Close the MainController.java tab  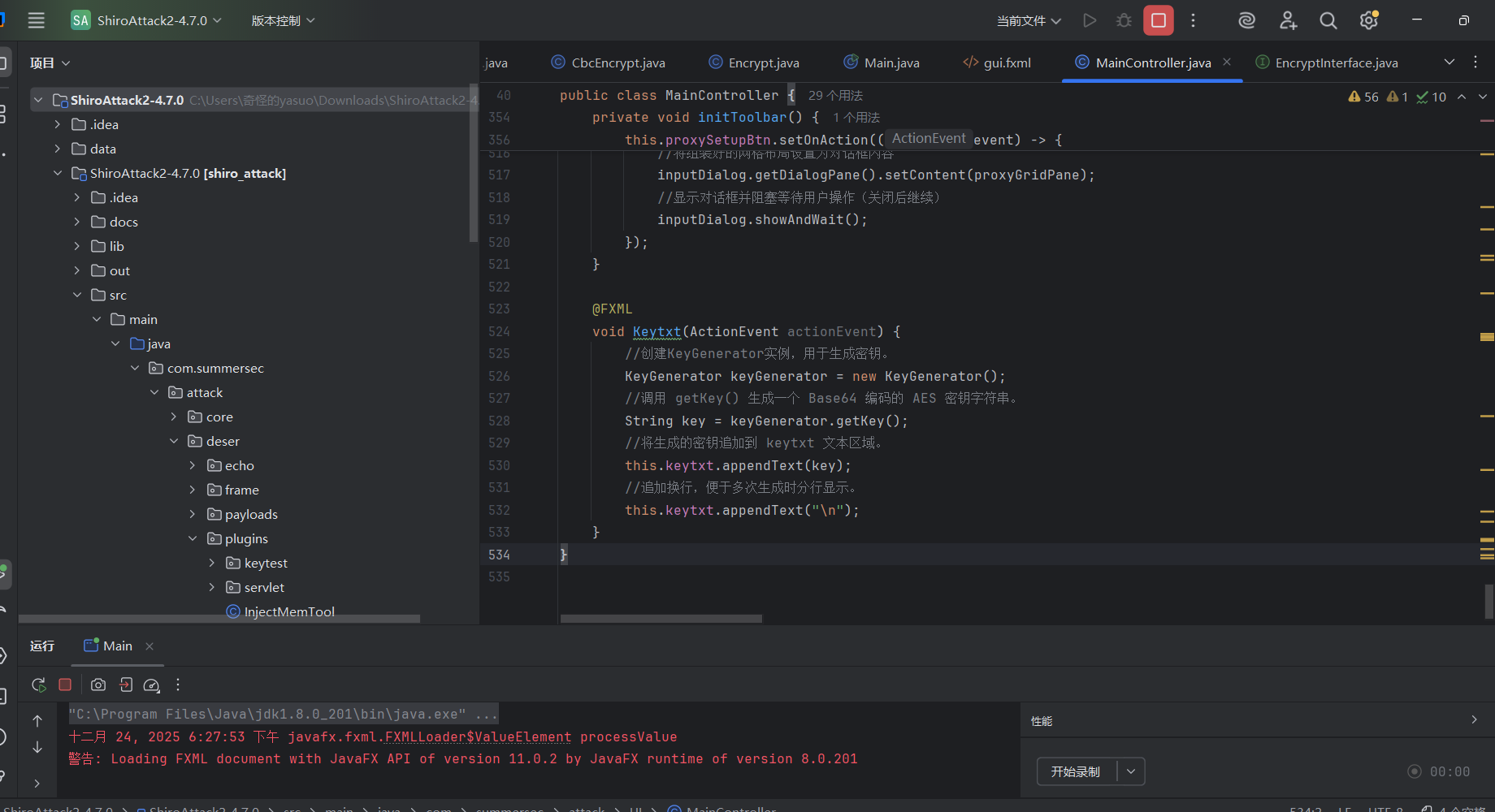tap(1227, 63)
